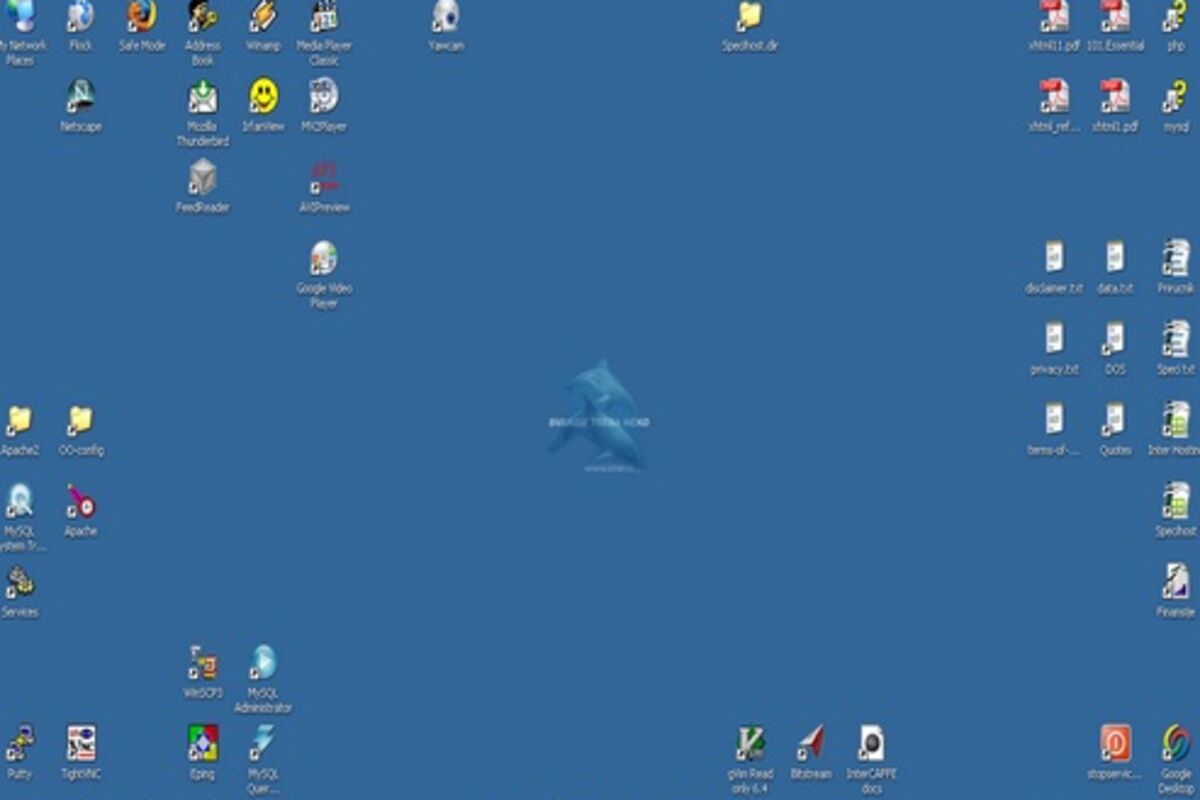Select the disclaimer.txt file

[1054, 259]
